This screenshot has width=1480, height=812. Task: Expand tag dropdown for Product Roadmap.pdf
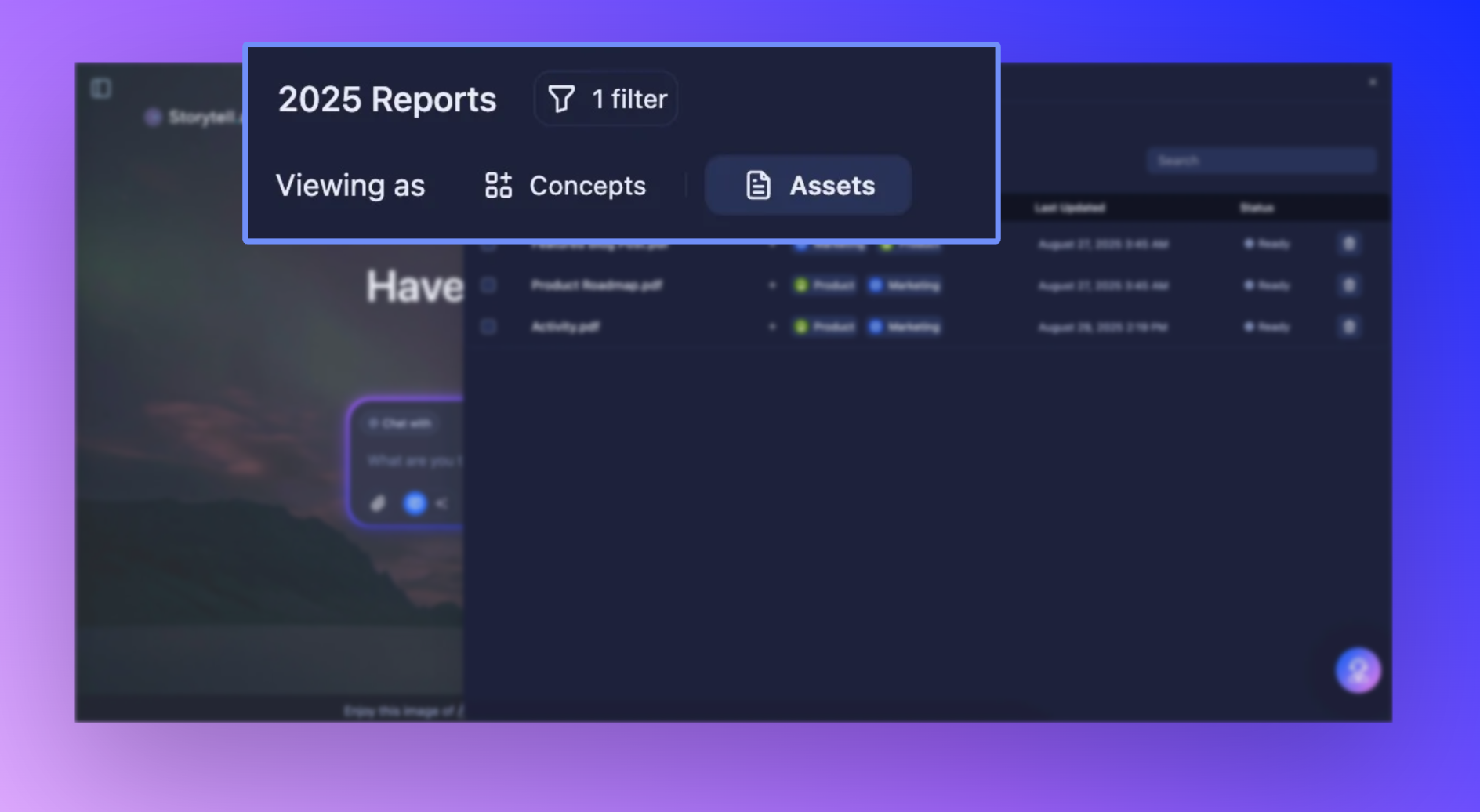(772, 285)
